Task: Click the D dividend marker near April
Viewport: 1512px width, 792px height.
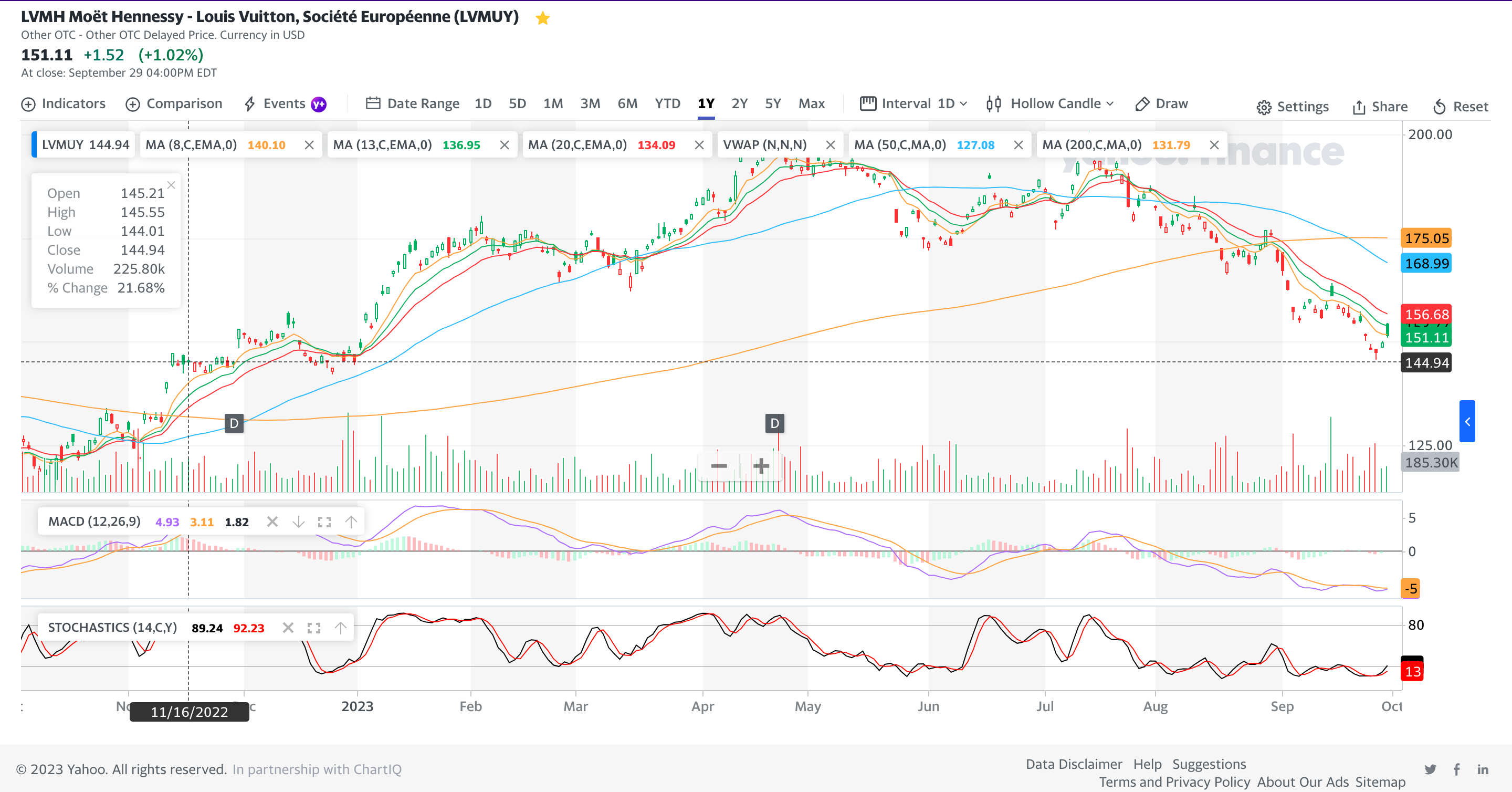Action: [x=774, y=423]
